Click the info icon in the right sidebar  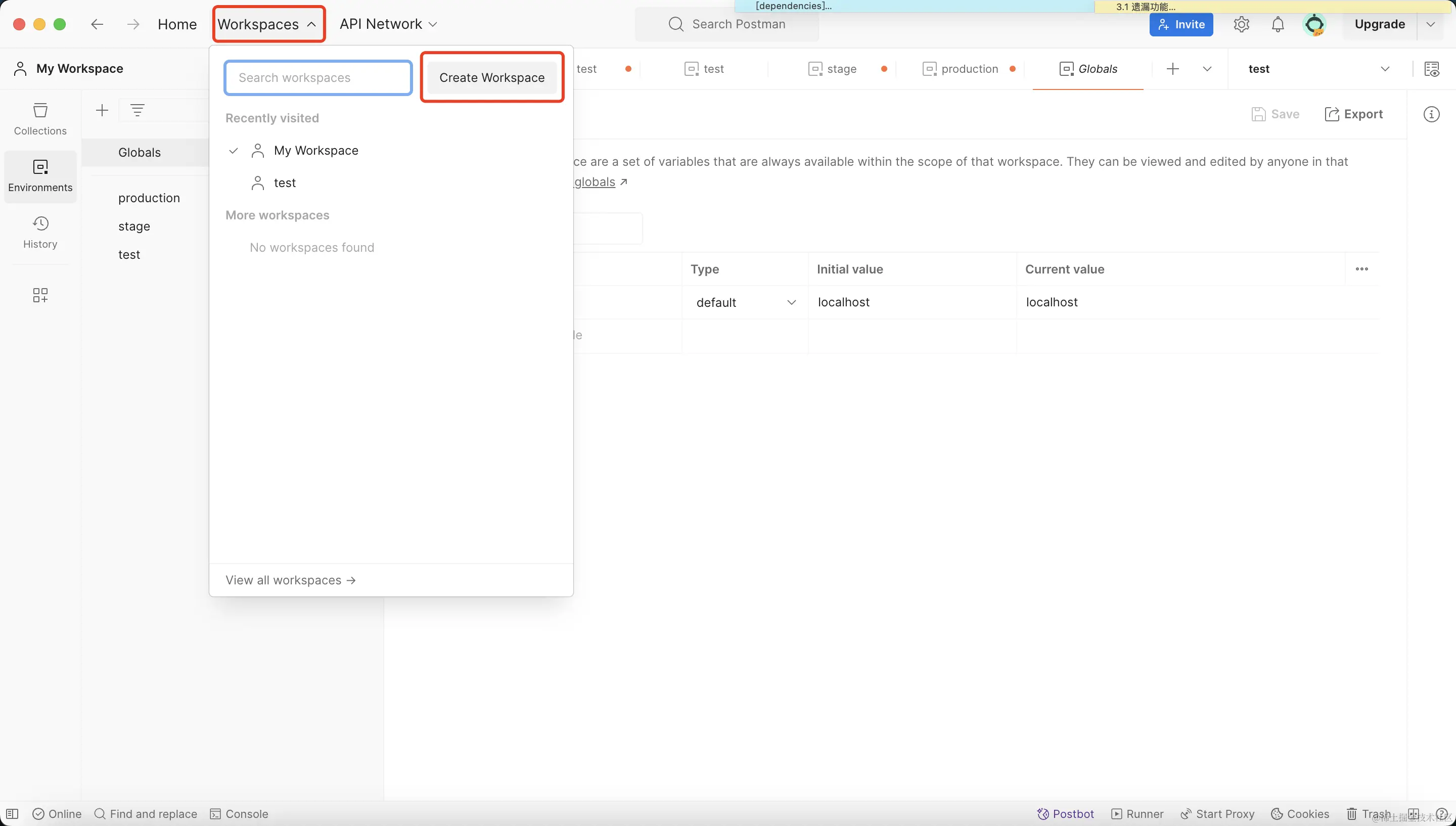pyautogui.click(x=1431, y=114)
